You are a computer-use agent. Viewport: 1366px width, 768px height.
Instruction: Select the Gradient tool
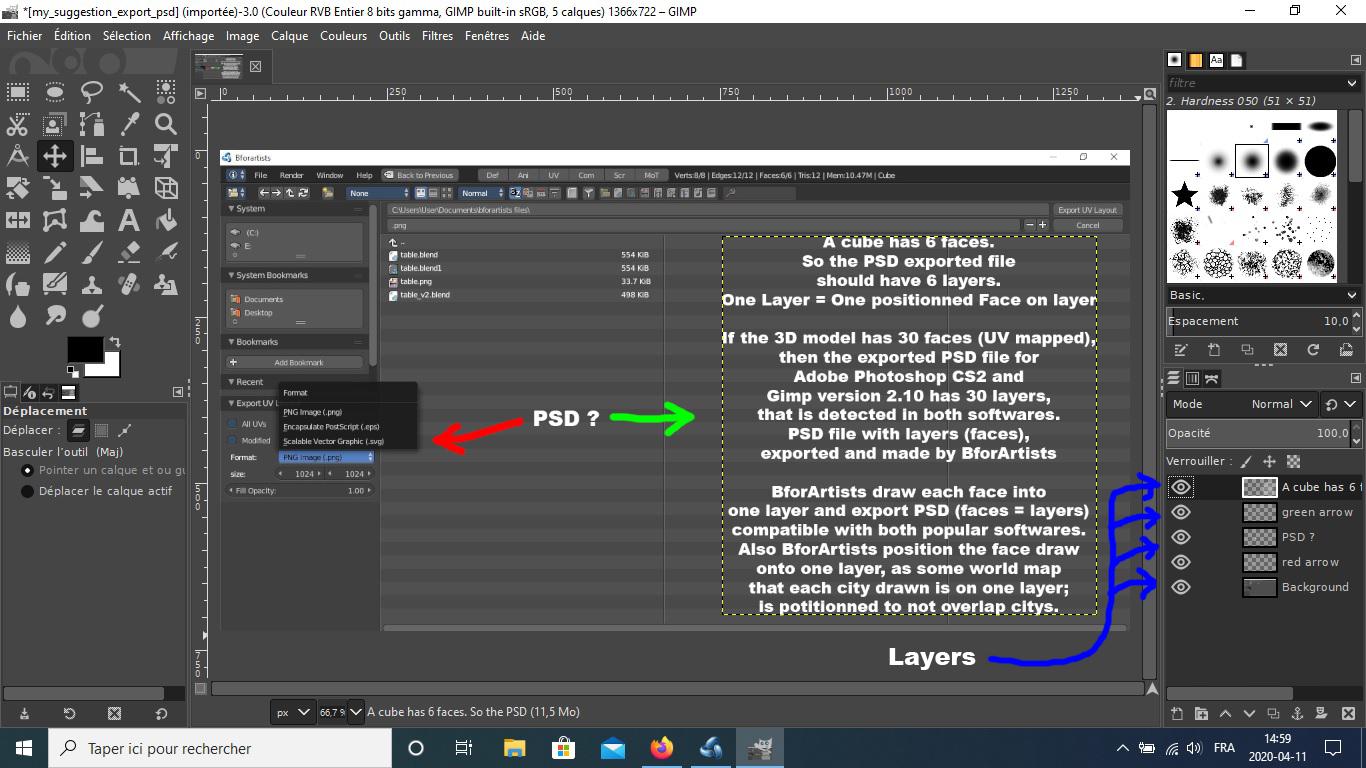[x=18, y=252]
